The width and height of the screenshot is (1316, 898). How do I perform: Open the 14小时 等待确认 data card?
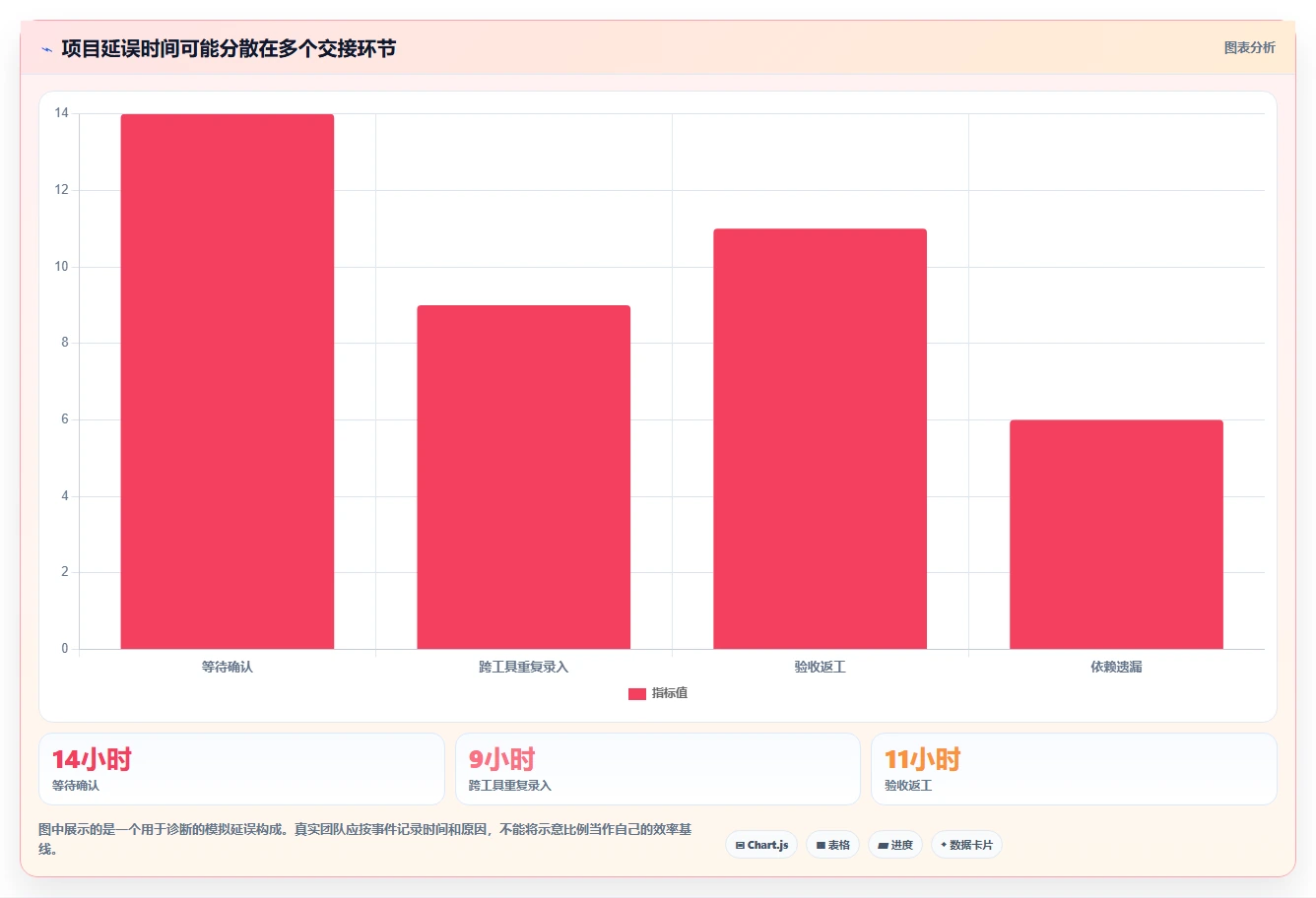pos(241,769)
